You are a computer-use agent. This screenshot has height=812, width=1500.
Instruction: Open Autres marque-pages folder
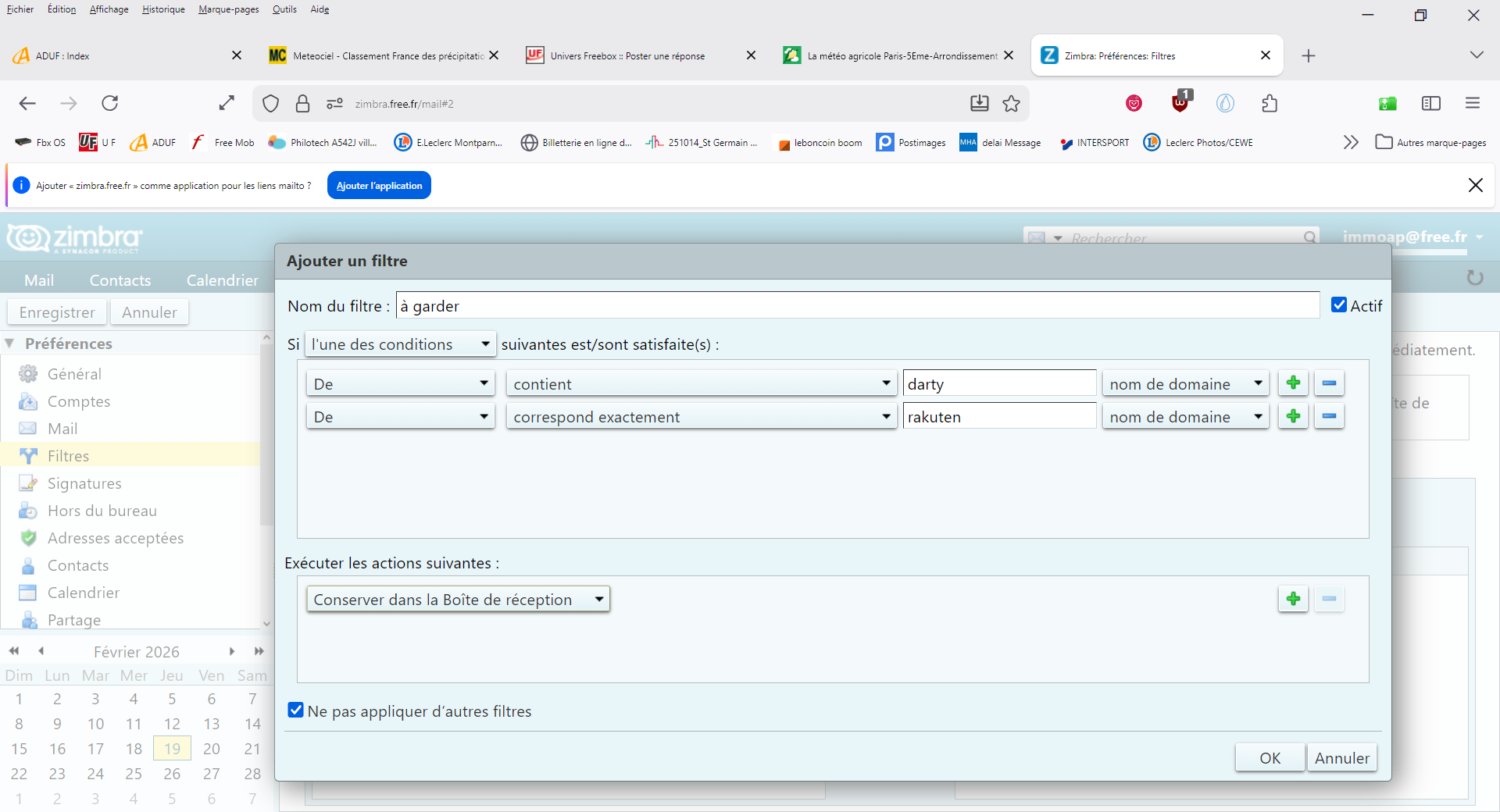(x=1431, y=142)
